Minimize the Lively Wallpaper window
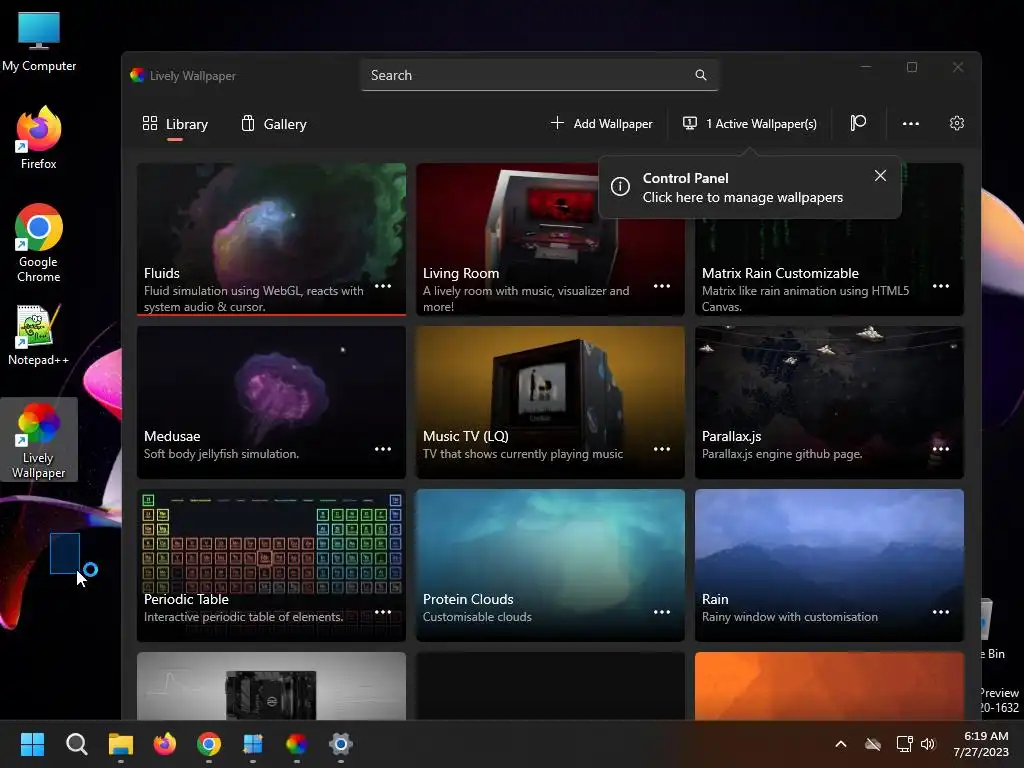 (866, 67)
